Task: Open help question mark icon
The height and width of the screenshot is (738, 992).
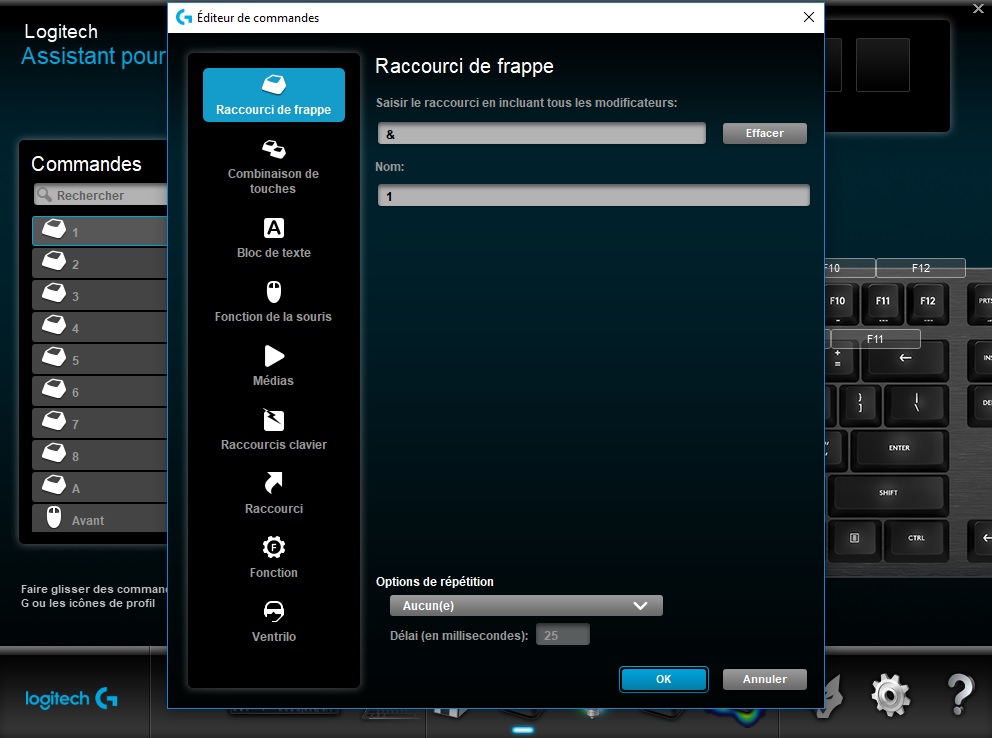Action: pos(960,695)
